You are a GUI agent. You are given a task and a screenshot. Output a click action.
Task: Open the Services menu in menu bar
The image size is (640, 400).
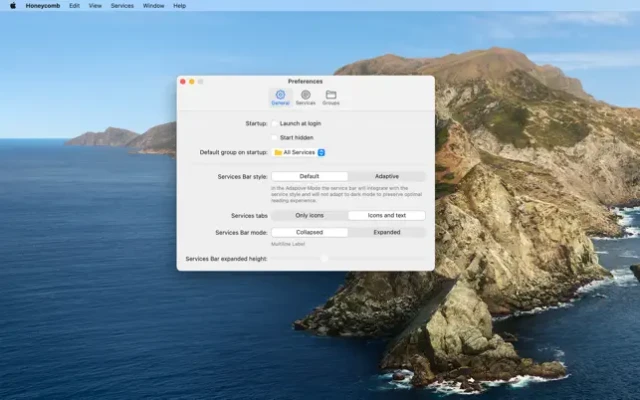click(x=122, y=5)
